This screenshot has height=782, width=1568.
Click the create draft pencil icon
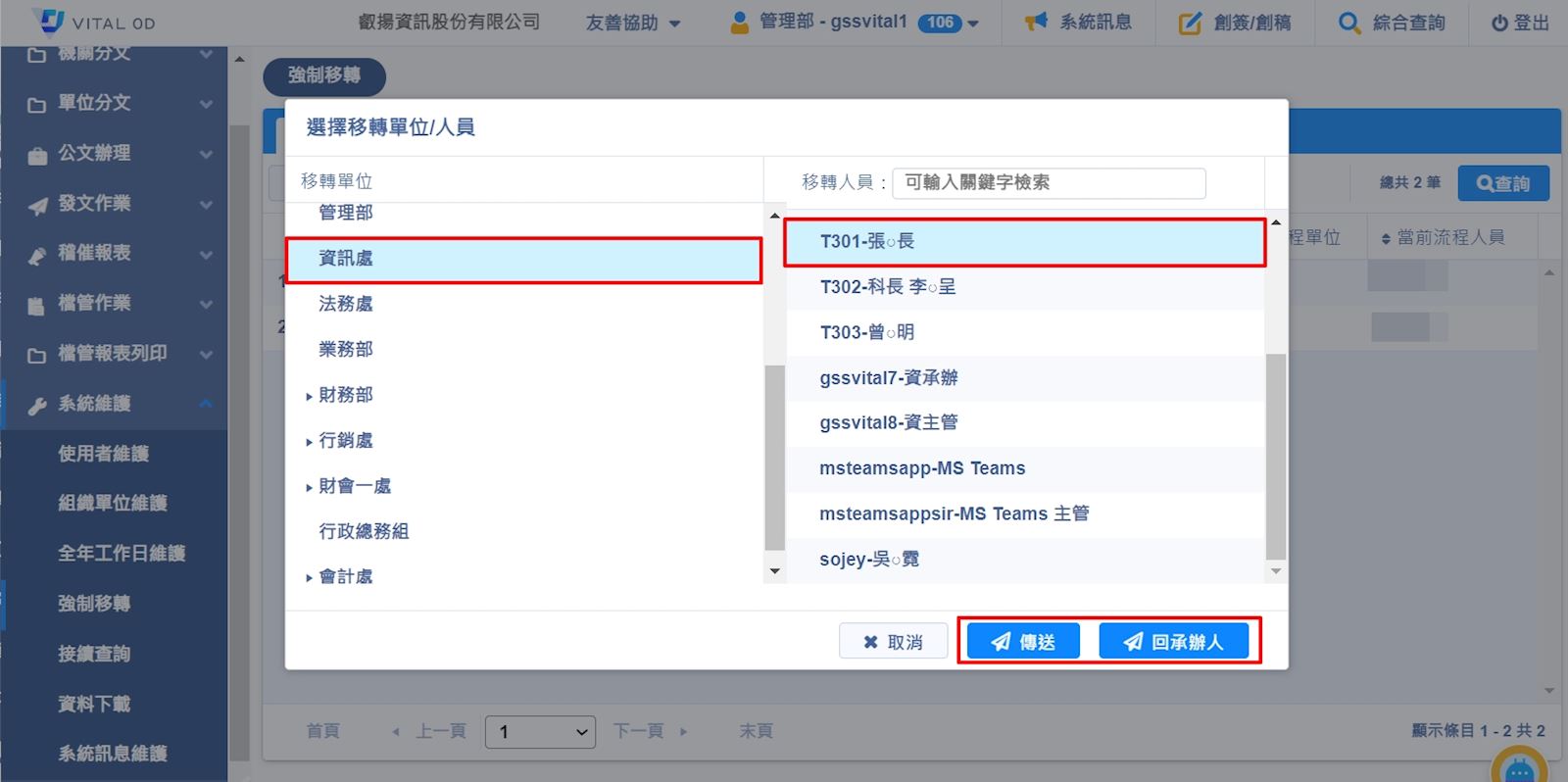(1189, 23)
